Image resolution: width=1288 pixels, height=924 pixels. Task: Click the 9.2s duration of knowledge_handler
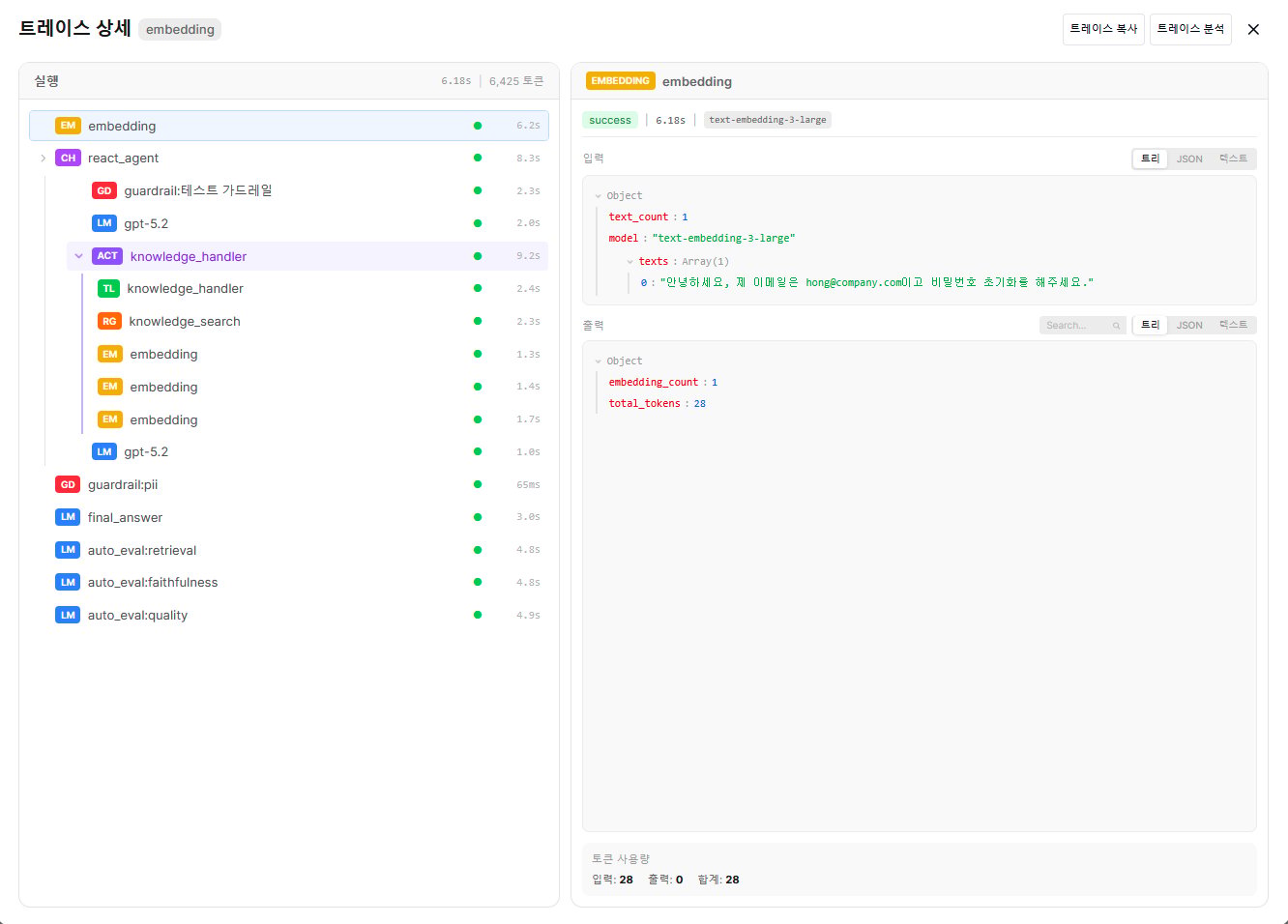pos(528,256)
